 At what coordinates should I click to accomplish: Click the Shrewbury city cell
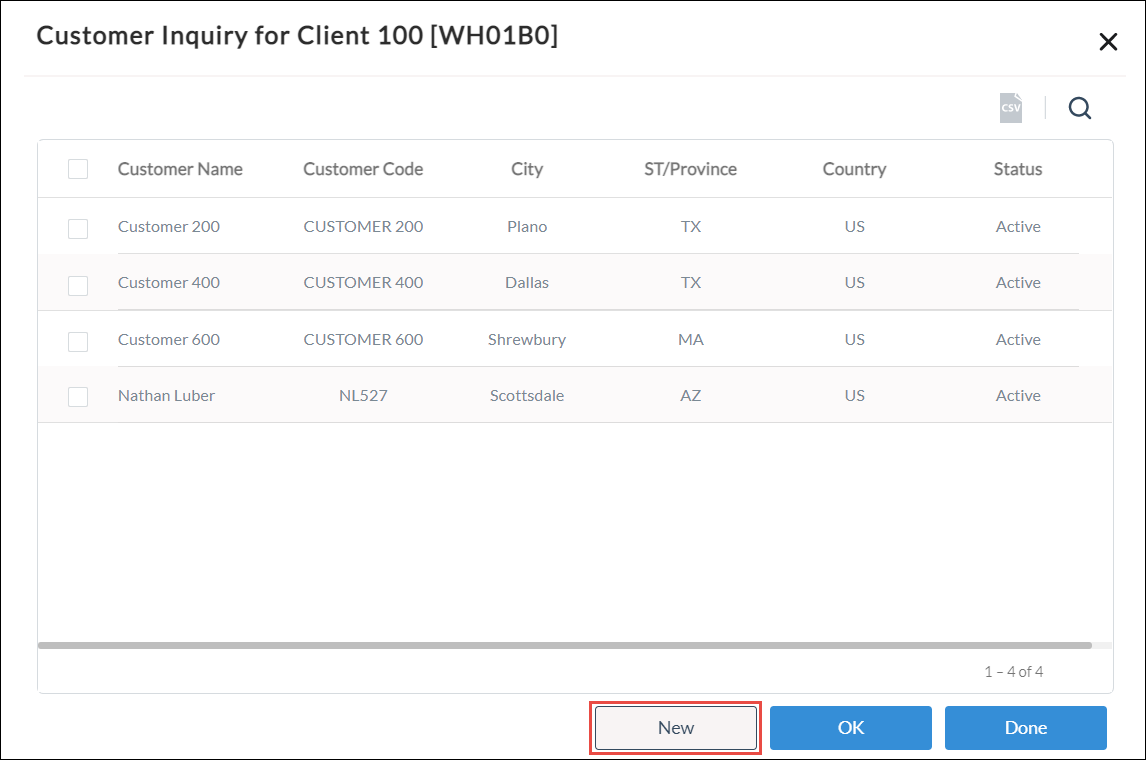tap(527, 340)
